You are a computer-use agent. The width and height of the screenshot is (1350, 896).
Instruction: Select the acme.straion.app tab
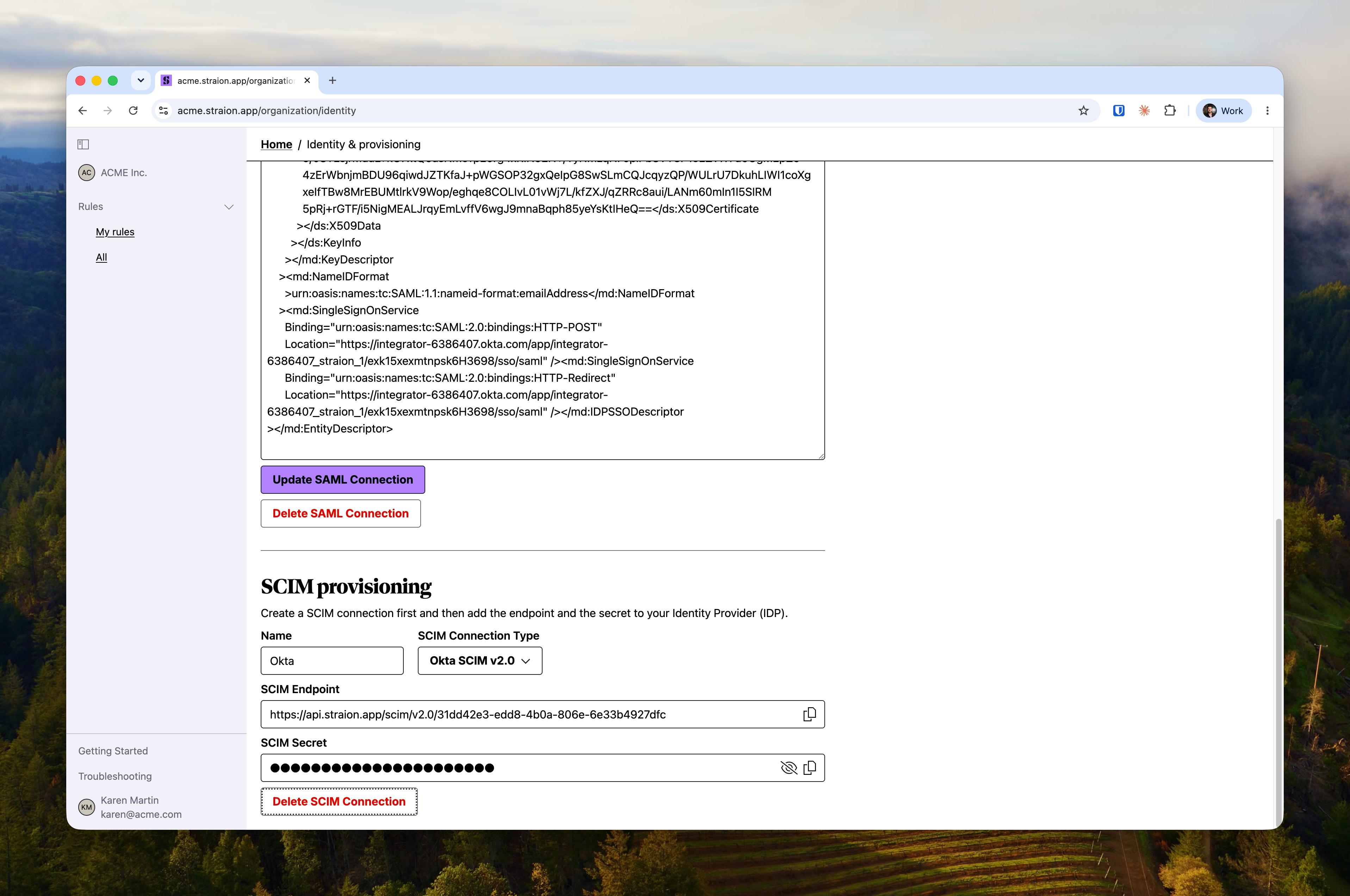pyautogui.click(x=236, y=81)
